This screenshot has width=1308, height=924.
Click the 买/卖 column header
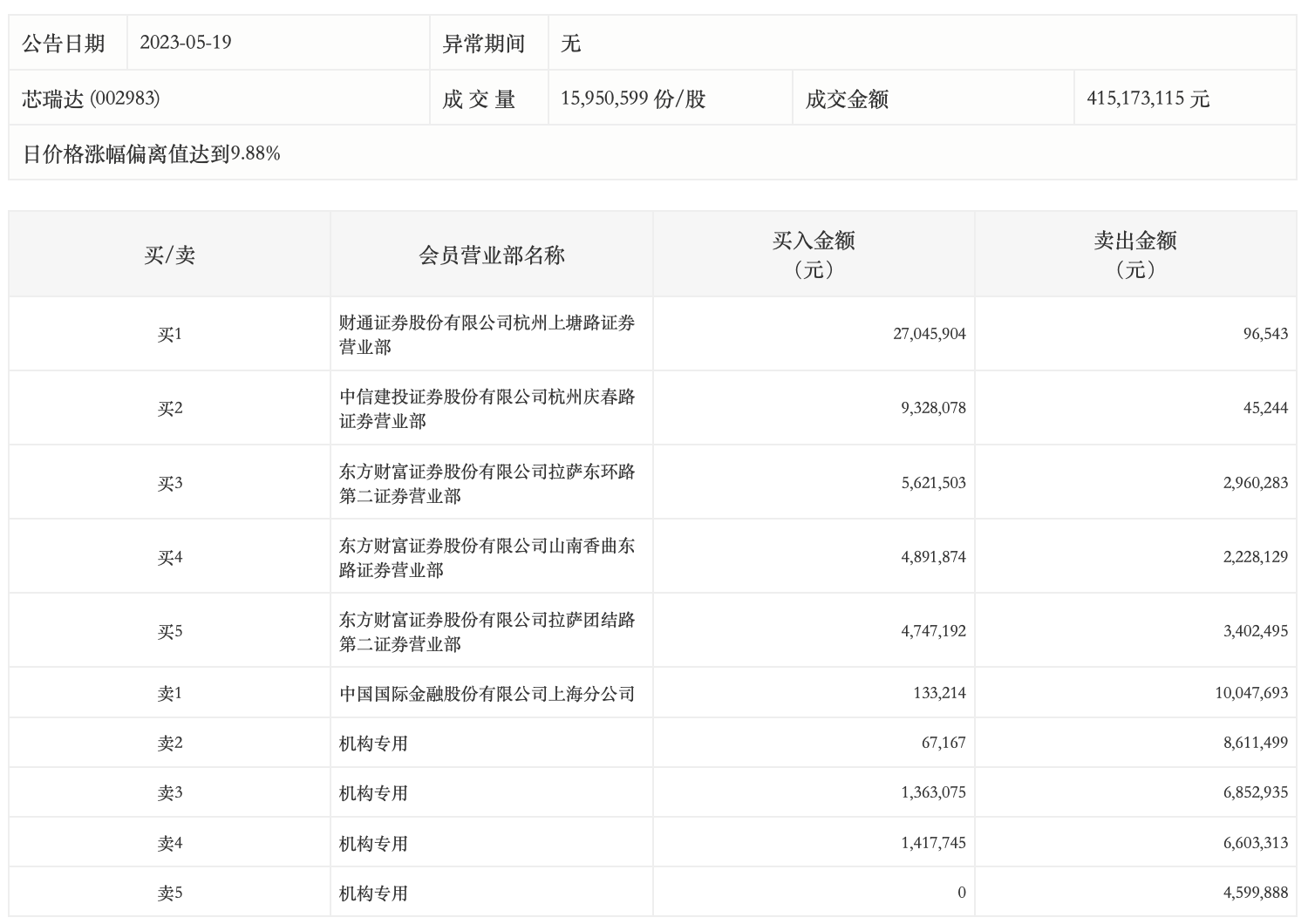point(169,255)
